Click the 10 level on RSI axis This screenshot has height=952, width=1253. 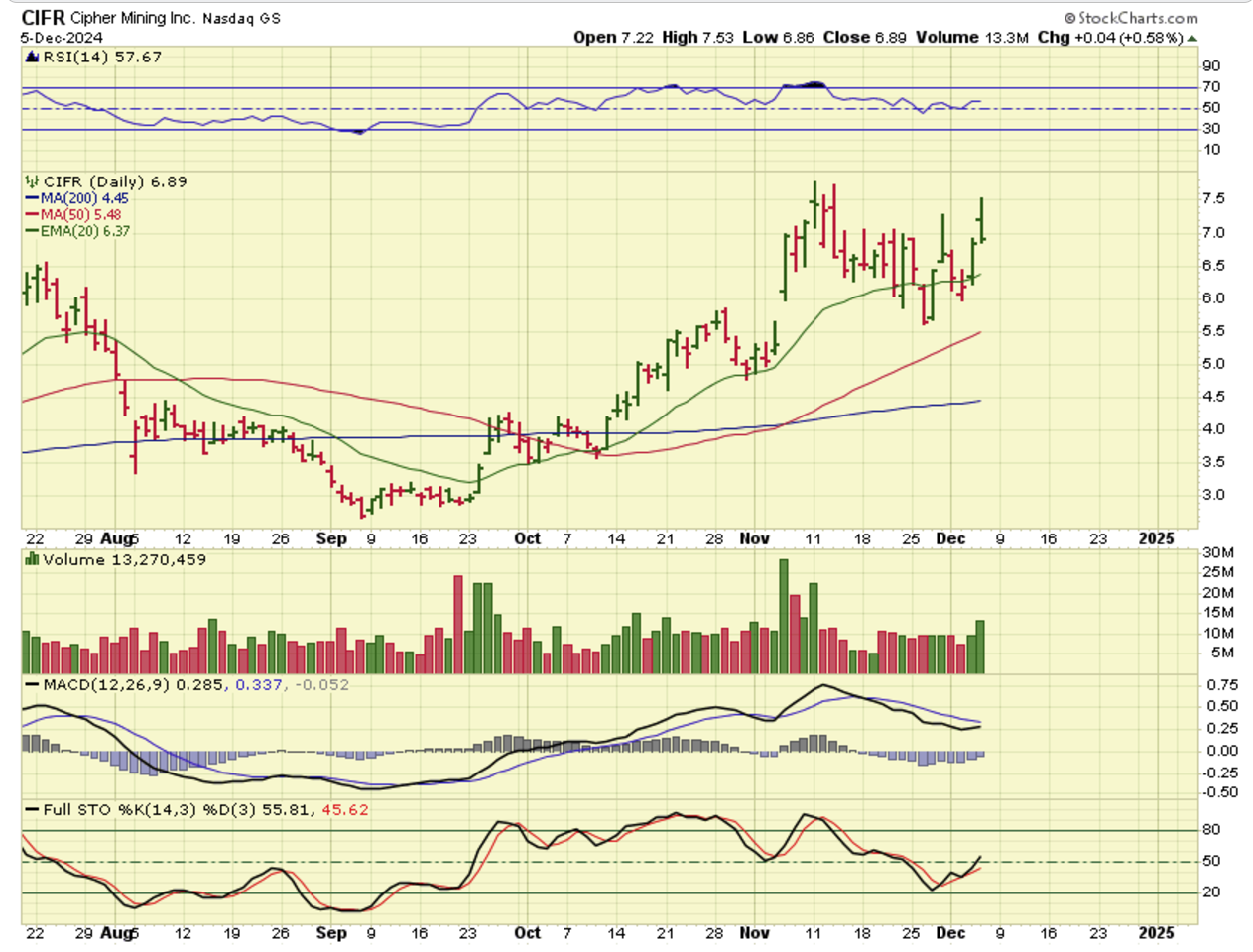pos(1211,149)
